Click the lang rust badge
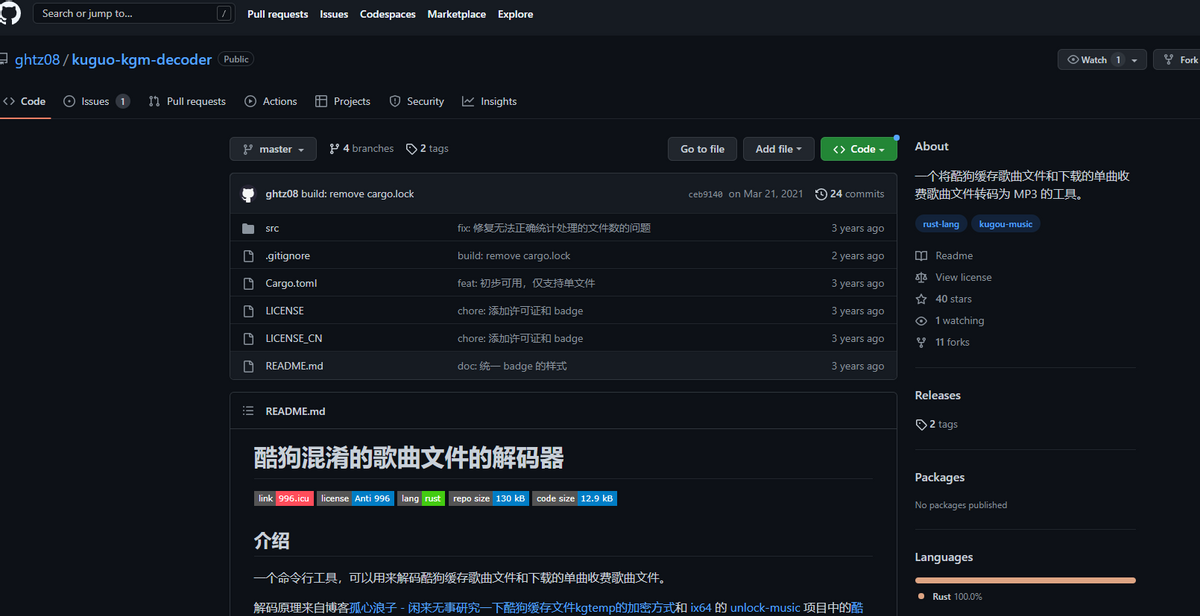 pyautogui.click(x=421, y=498)
